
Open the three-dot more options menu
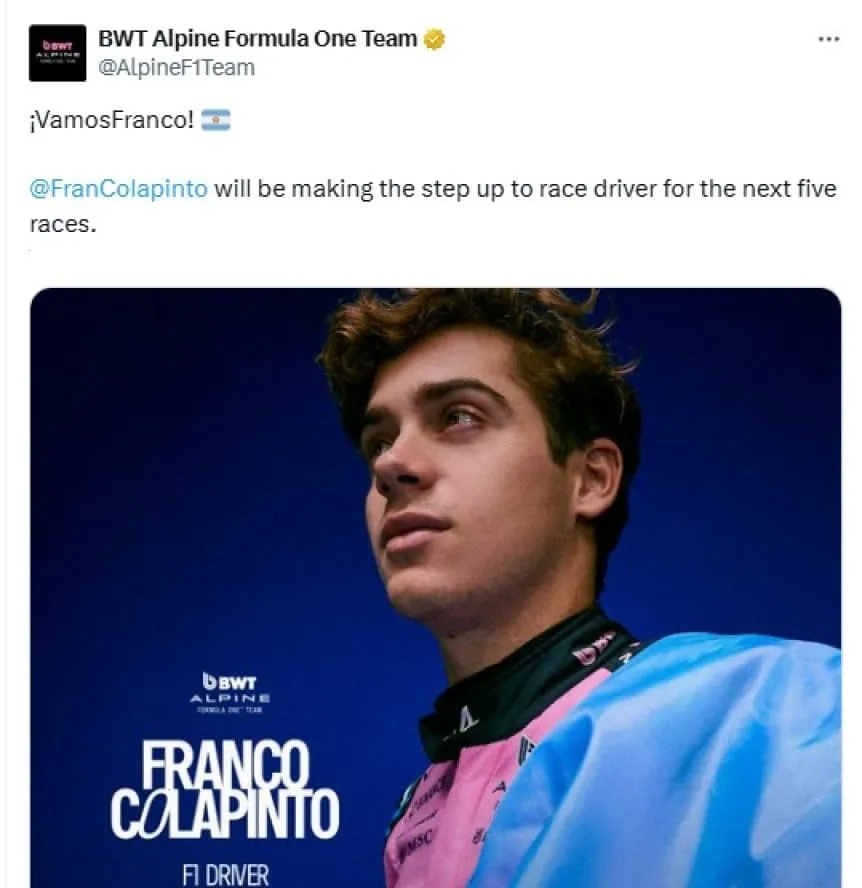click(829, 39)
